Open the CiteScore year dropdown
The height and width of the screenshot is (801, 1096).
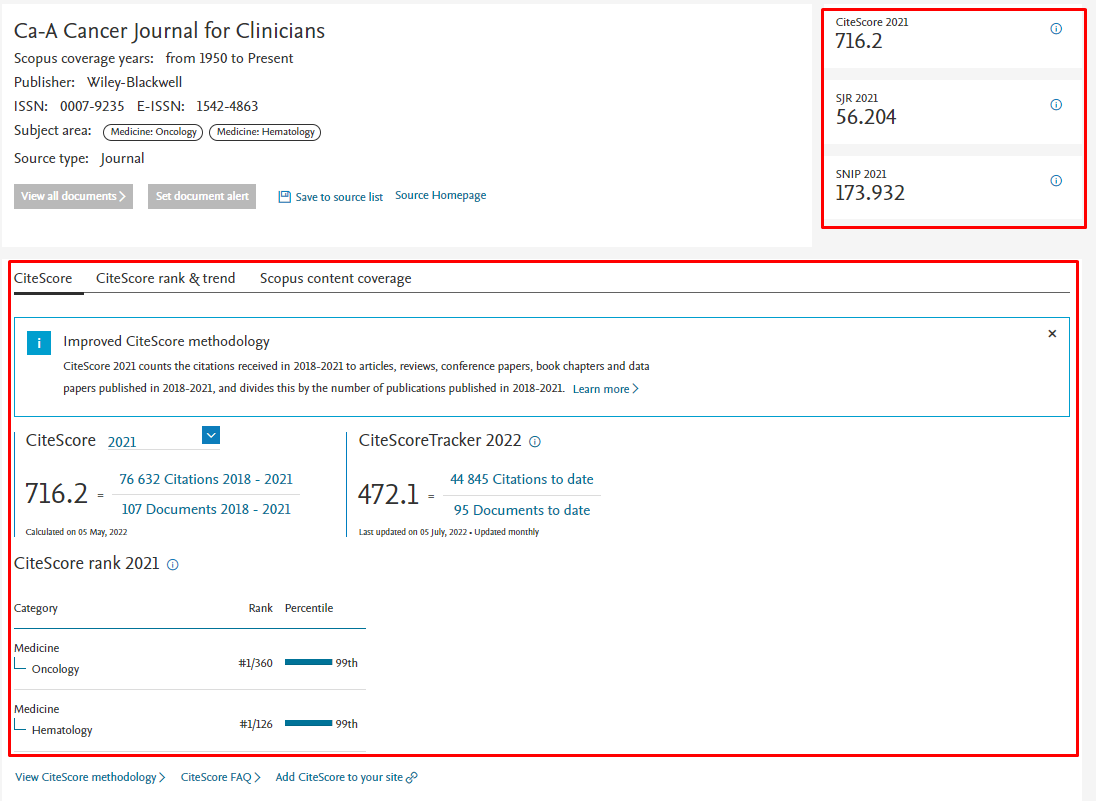(x=211, y=435)
